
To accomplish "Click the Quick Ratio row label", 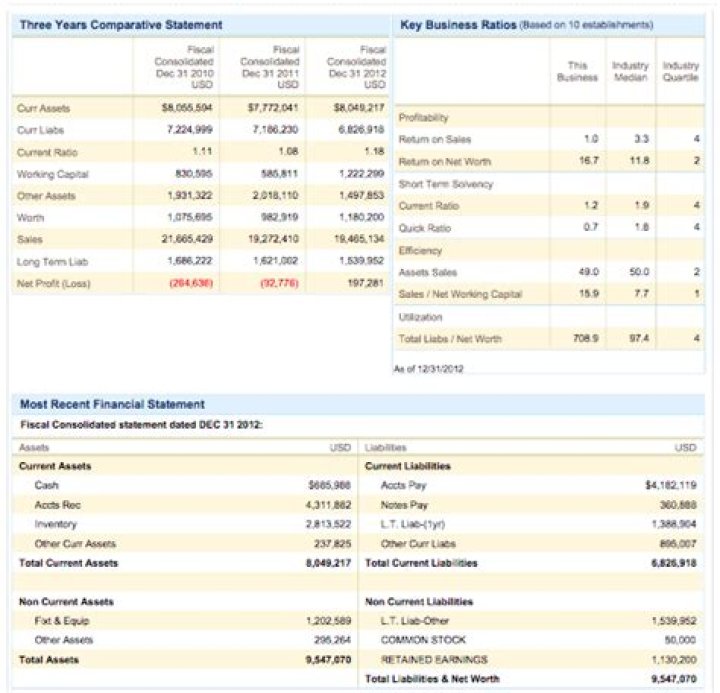I will coord(425,228).
